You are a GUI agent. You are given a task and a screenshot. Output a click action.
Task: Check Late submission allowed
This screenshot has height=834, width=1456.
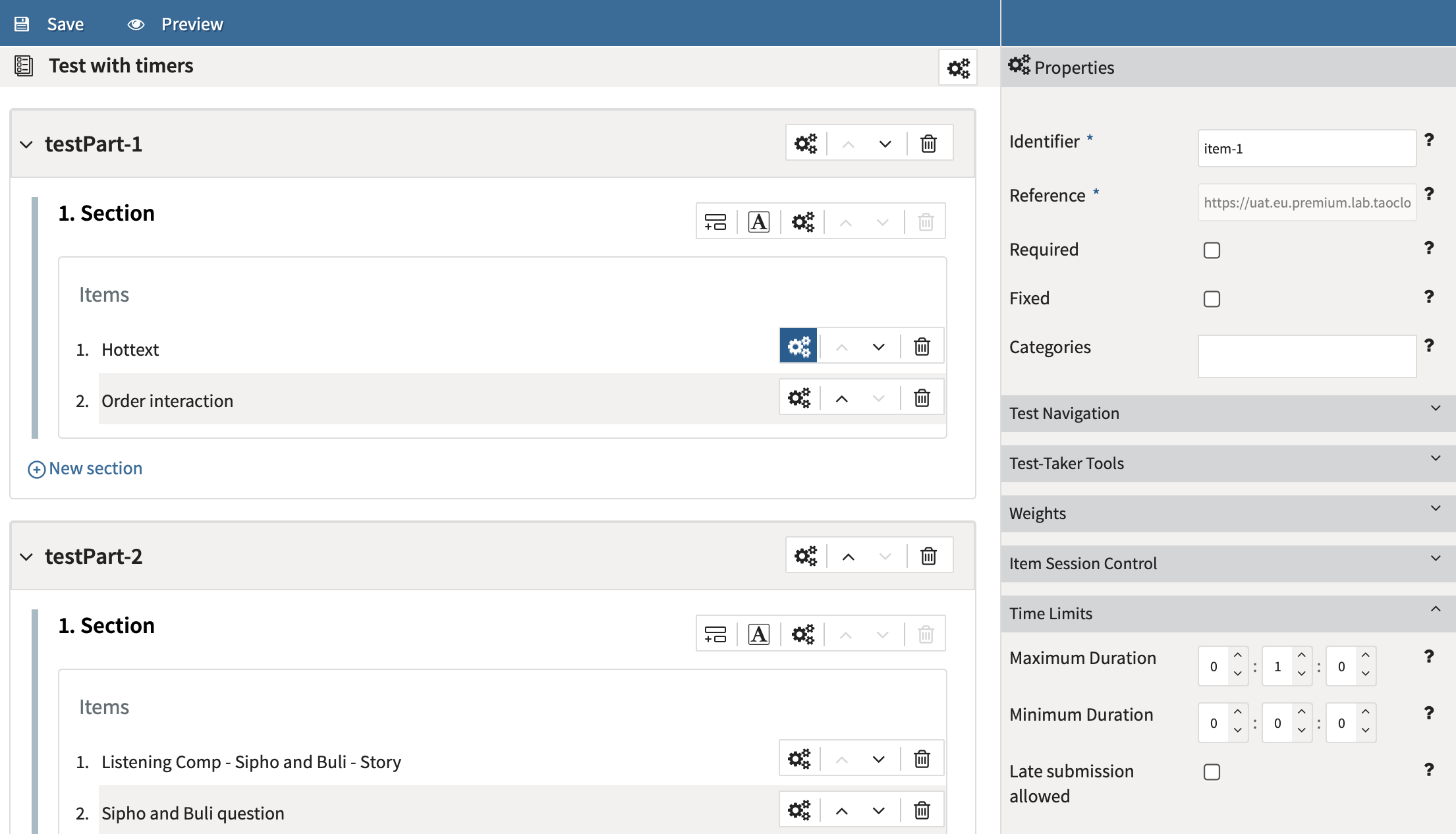1212,772
